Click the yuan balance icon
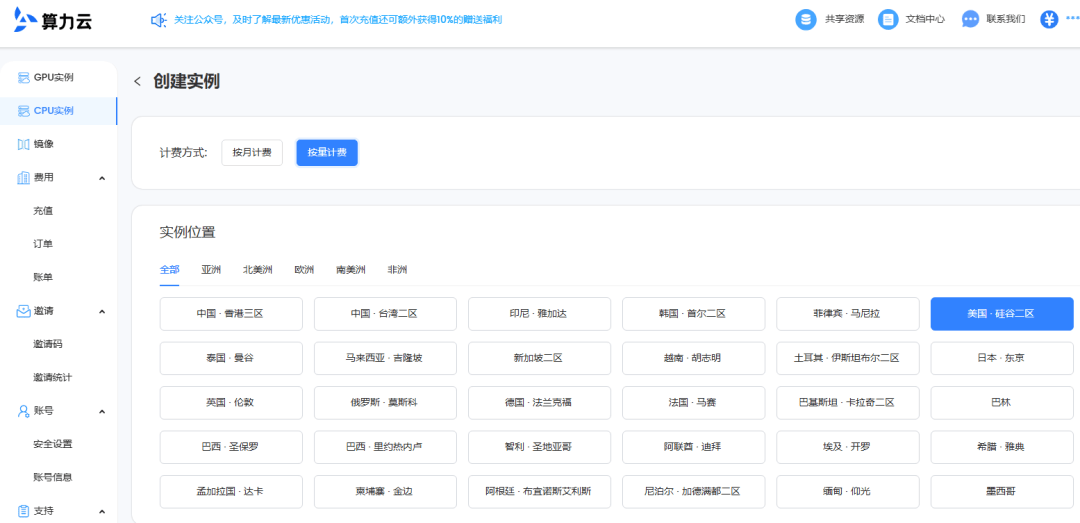The width and height of the screenshot is (1080, 523). (1049, 19)
